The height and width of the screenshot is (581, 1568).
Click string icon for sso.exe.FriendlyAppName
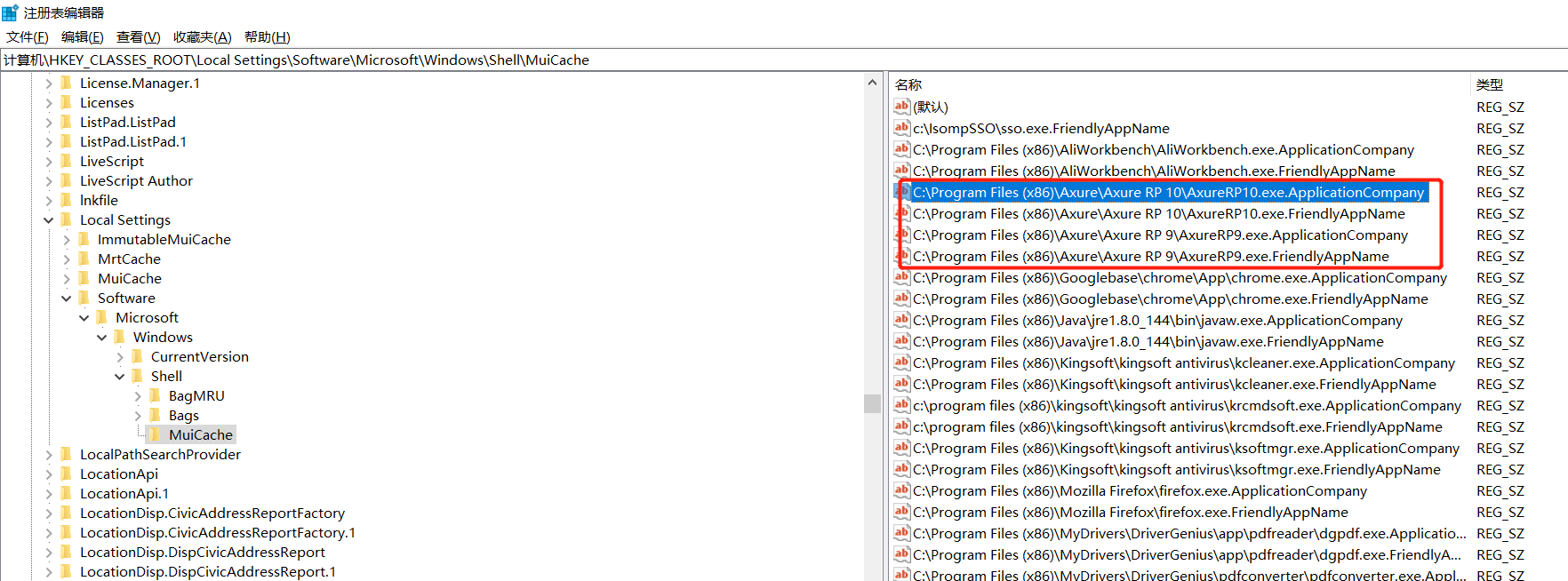902,128
